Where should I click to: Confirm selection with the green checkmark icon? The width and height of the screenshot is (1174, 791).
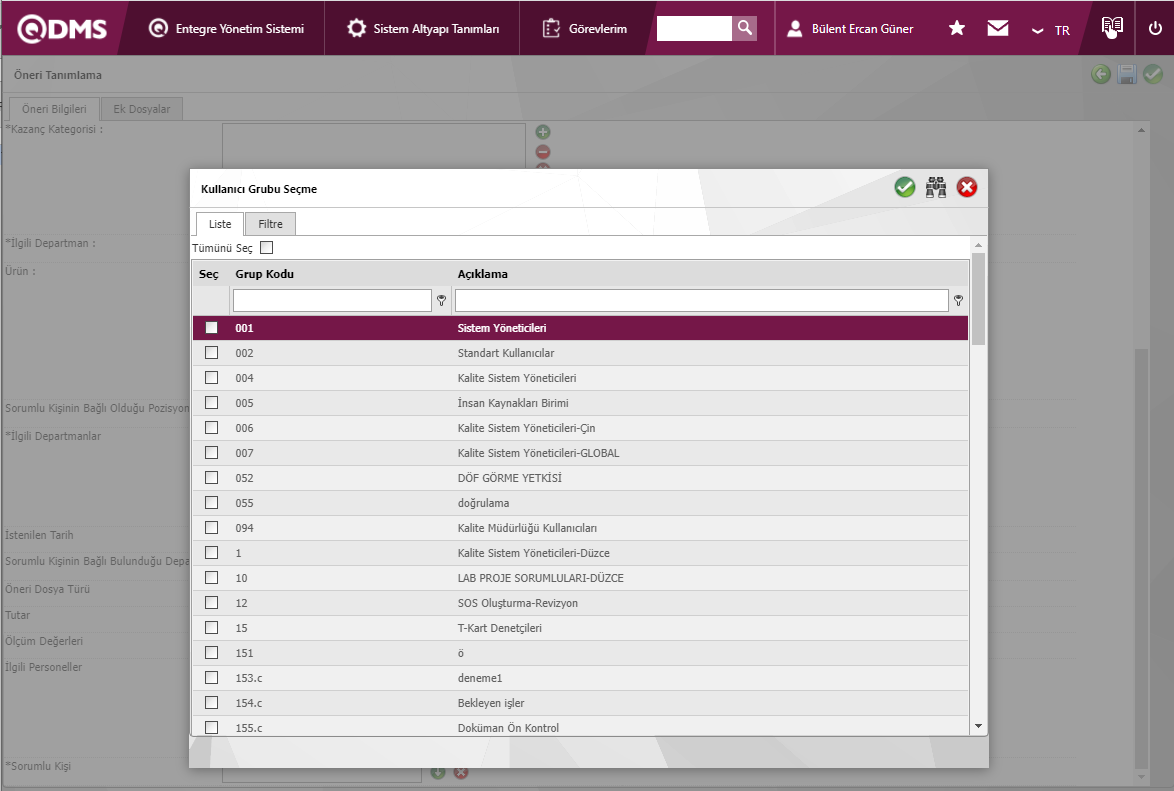pyautogui.click(x=905, y=187)
